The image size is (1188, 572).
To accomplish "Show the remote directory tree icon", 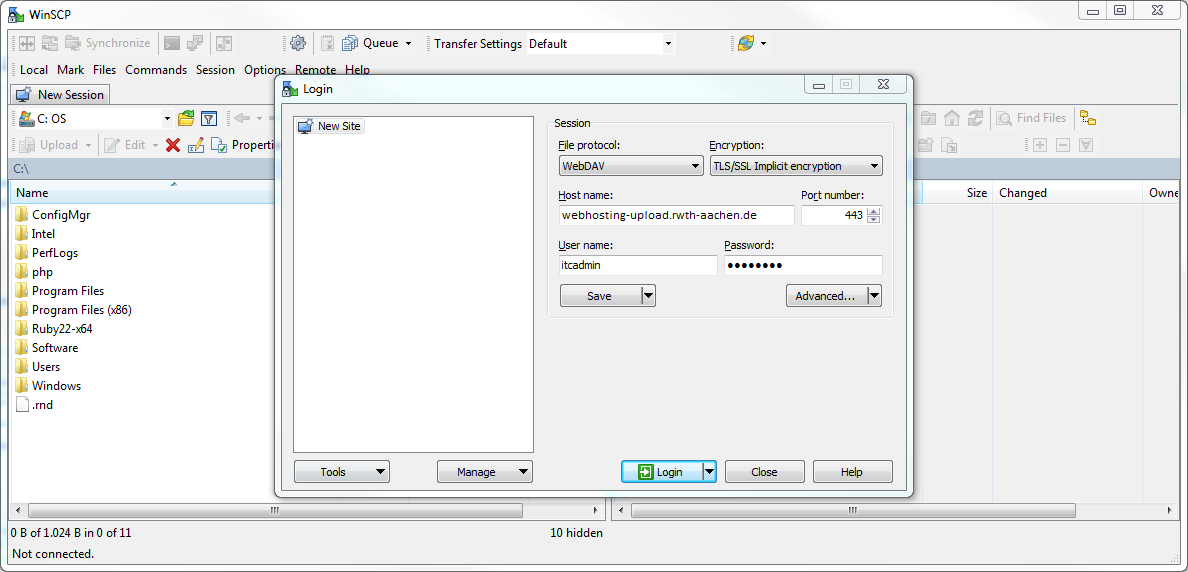I will click(1088, 118).
